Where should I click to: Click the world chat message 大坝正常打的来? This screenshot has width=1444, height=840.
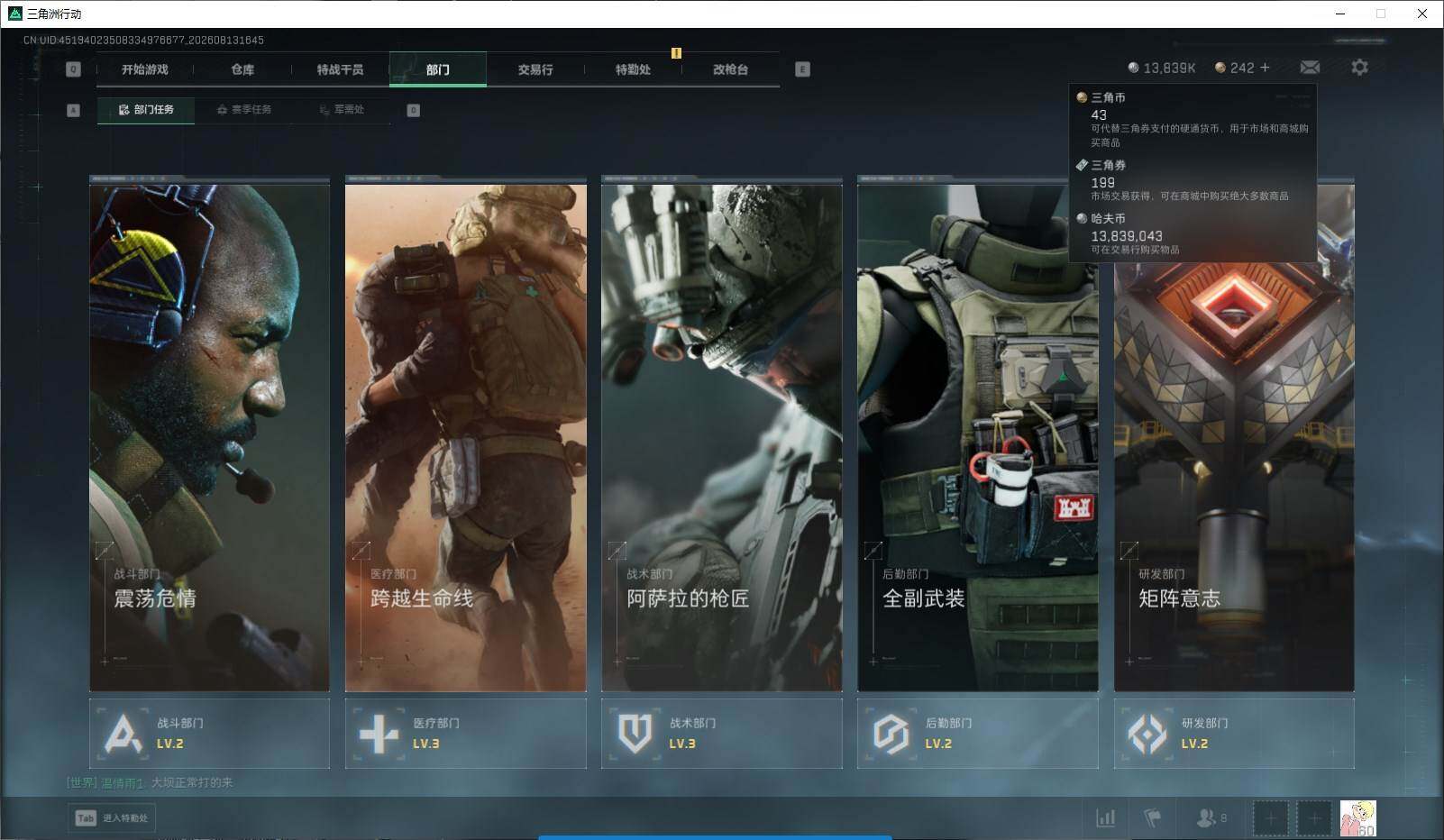coord(192,782)
